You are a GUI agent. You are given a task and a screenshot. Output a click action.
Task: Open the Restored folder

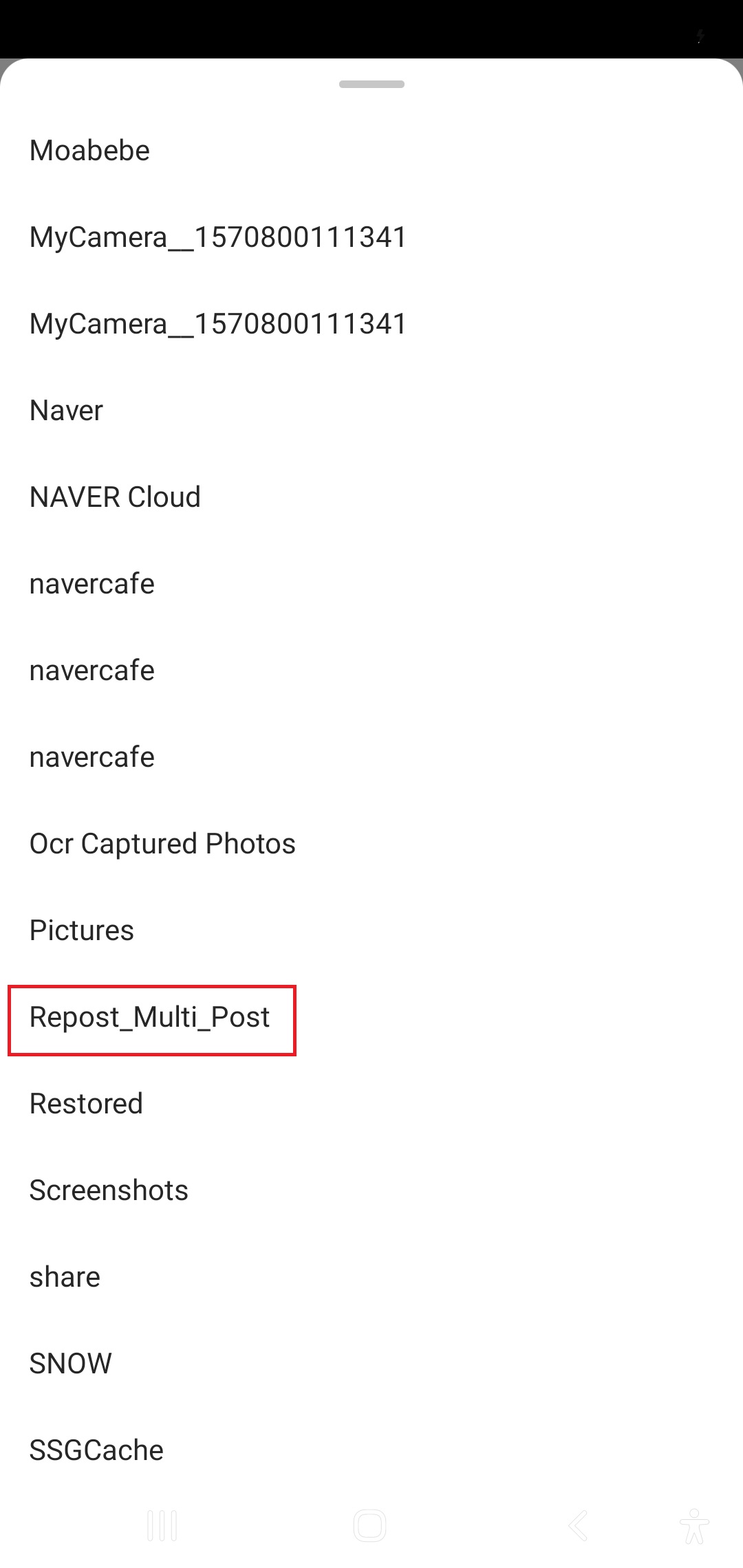click(x=371, y=1104)
